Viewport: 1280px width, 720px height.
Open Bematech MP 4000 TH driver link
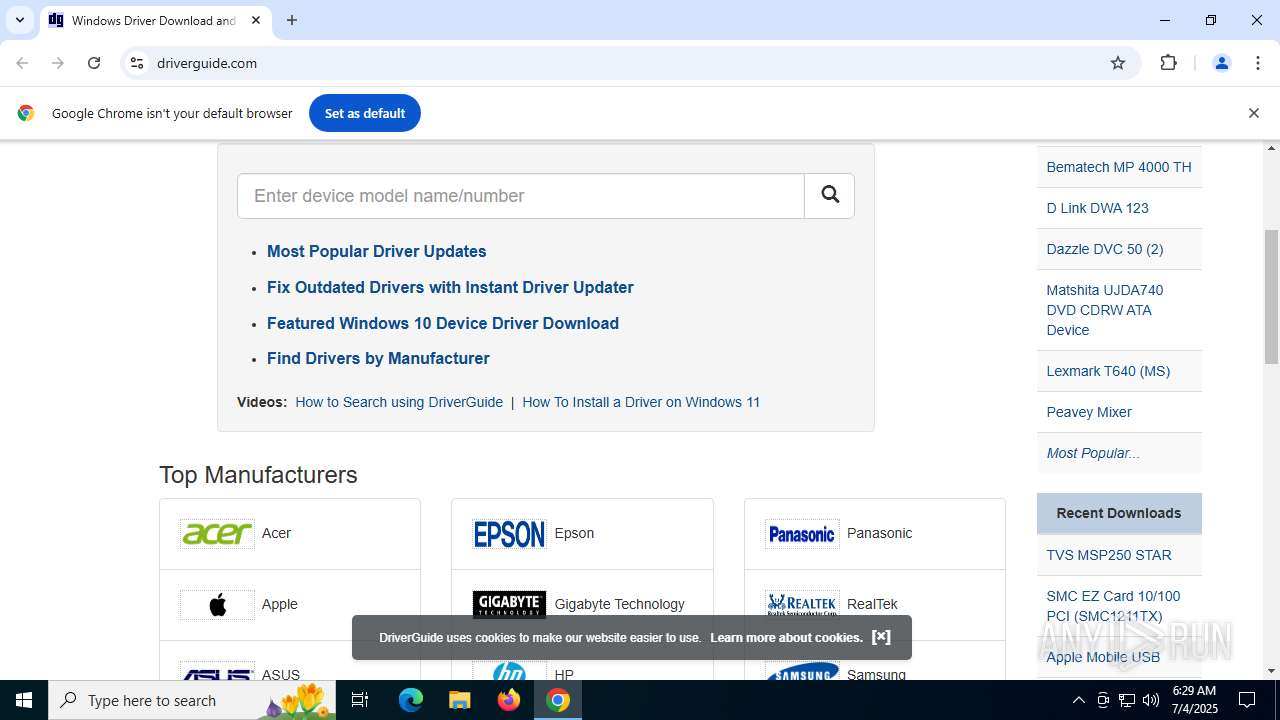(1119, 167)
